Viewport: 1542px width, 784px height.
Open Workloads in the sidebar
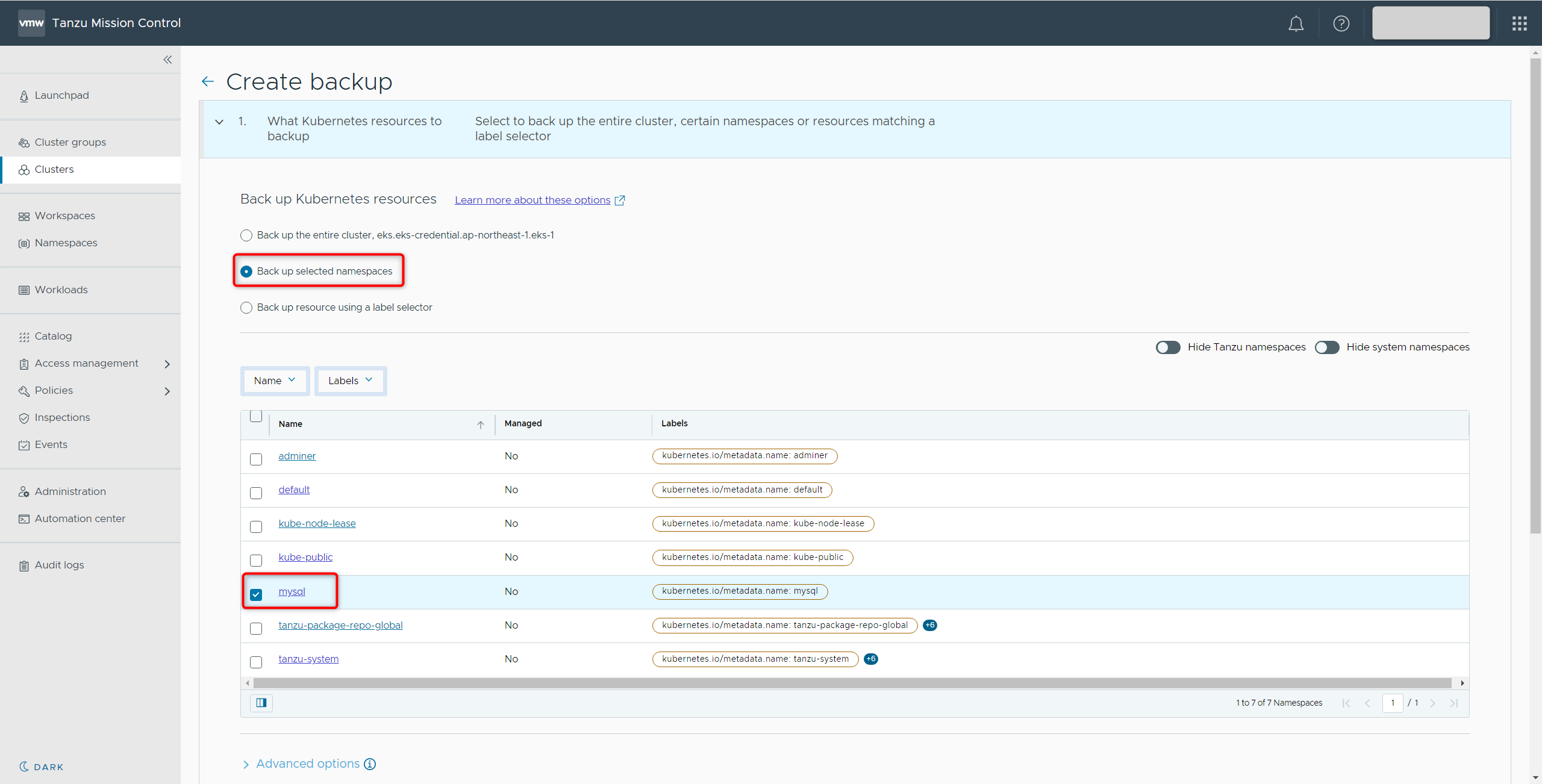[x=61, y=290]
